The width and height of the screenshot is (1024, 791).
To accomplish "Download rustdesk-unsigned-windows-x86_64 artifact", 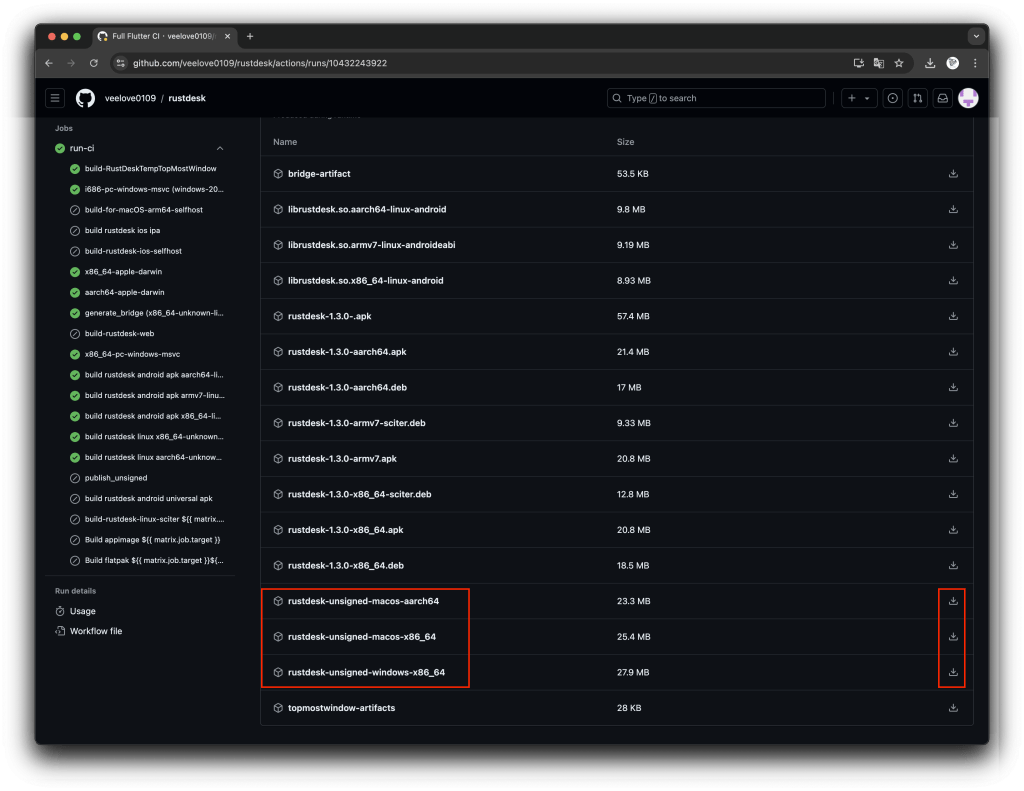I will [x=953, y=672].
